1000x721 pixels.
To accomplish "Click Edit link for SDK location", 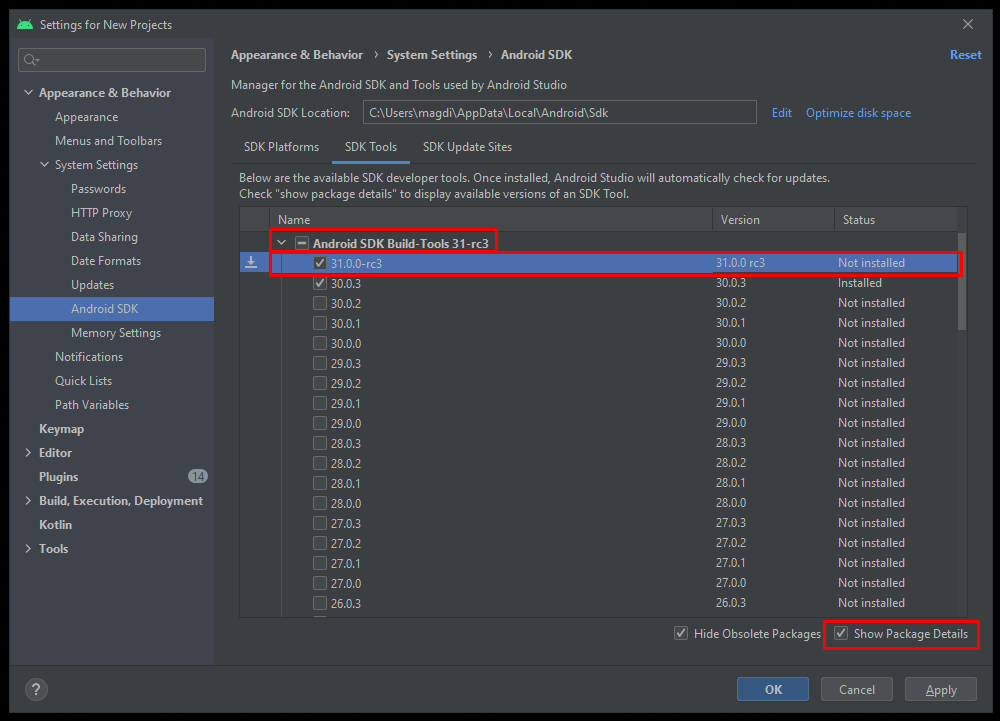I will pyautogui.click(x=781, y=113).
